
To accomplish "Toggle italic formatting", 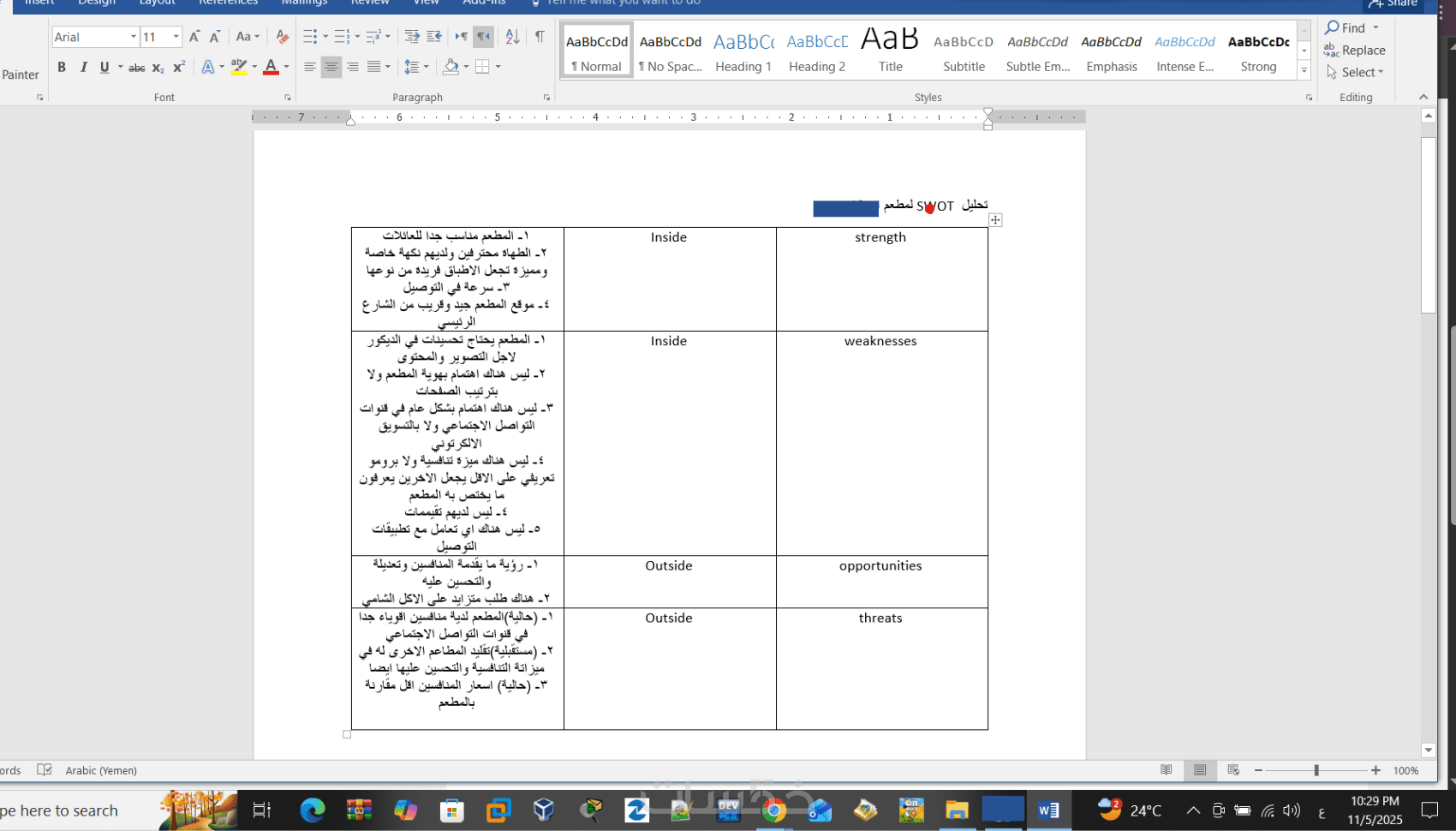I will coord(83,67).
